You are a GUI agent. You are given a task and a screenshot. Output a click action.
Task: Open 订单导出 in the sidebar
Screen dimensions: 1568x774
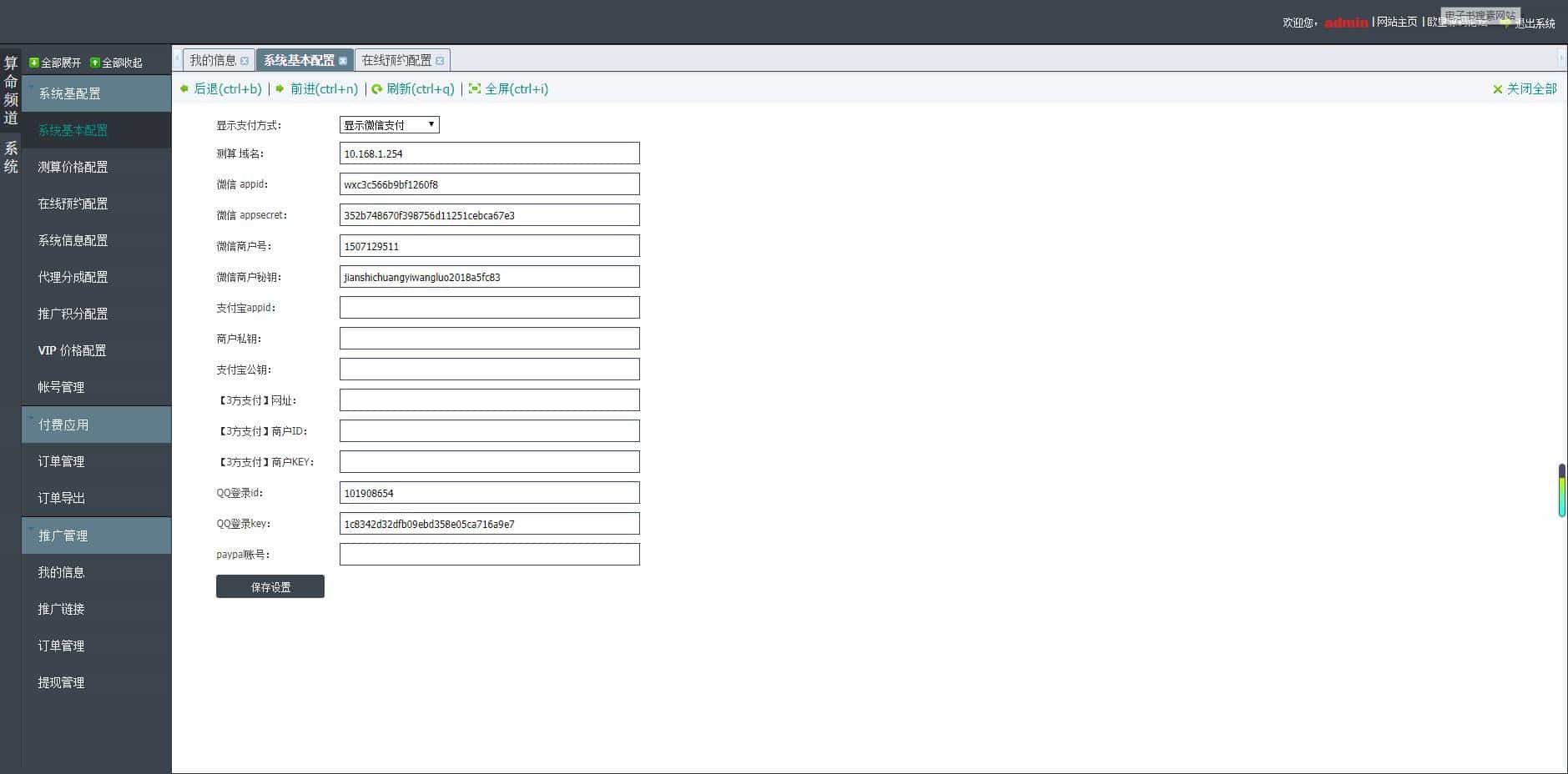pos(97,498)
